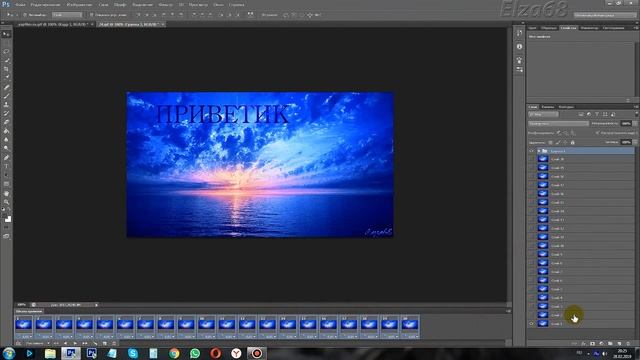The image size is (640, 360).
Task: Open the Фильтр menu
Action: tap(165, 4)
